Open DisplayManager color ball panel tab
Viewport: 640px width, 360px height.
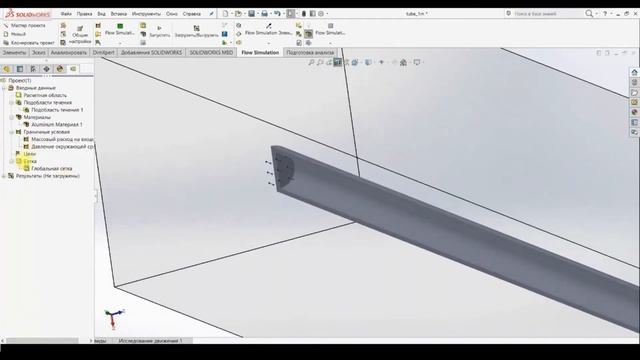click(x=60, y=69)
